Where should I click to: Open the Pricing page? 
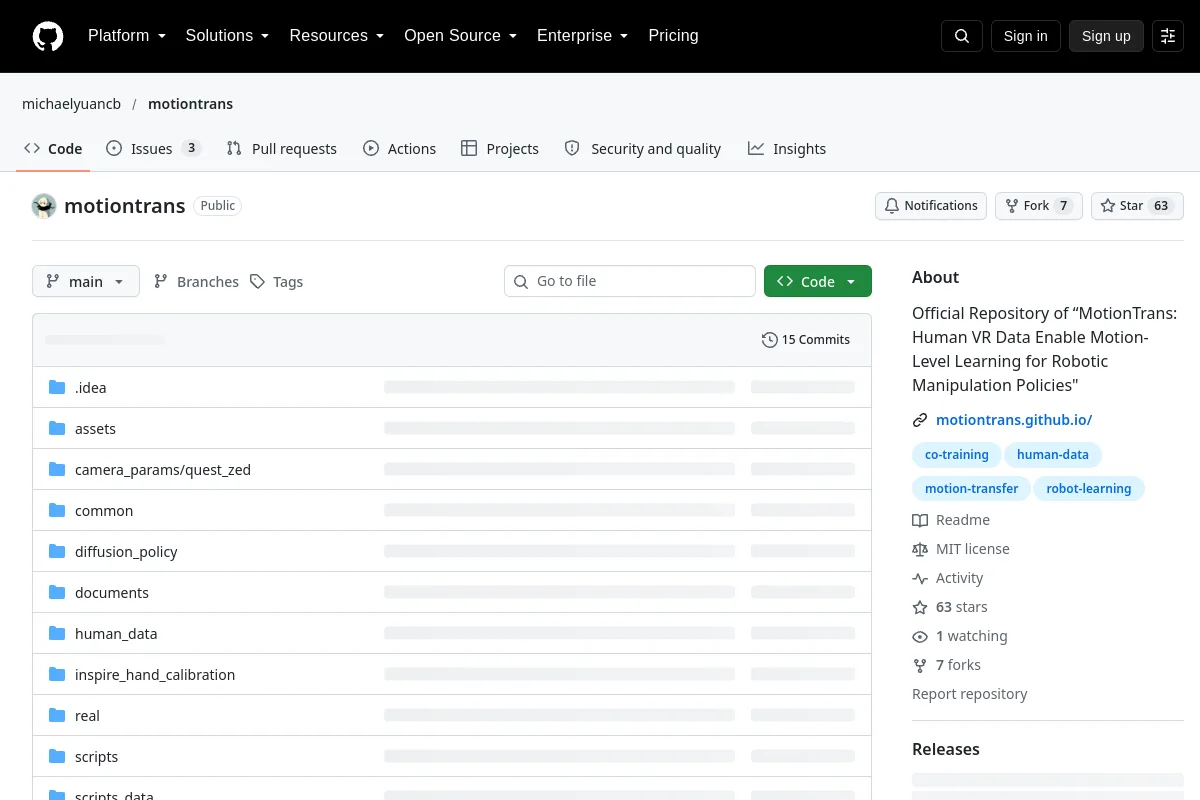tap(673, 36)
